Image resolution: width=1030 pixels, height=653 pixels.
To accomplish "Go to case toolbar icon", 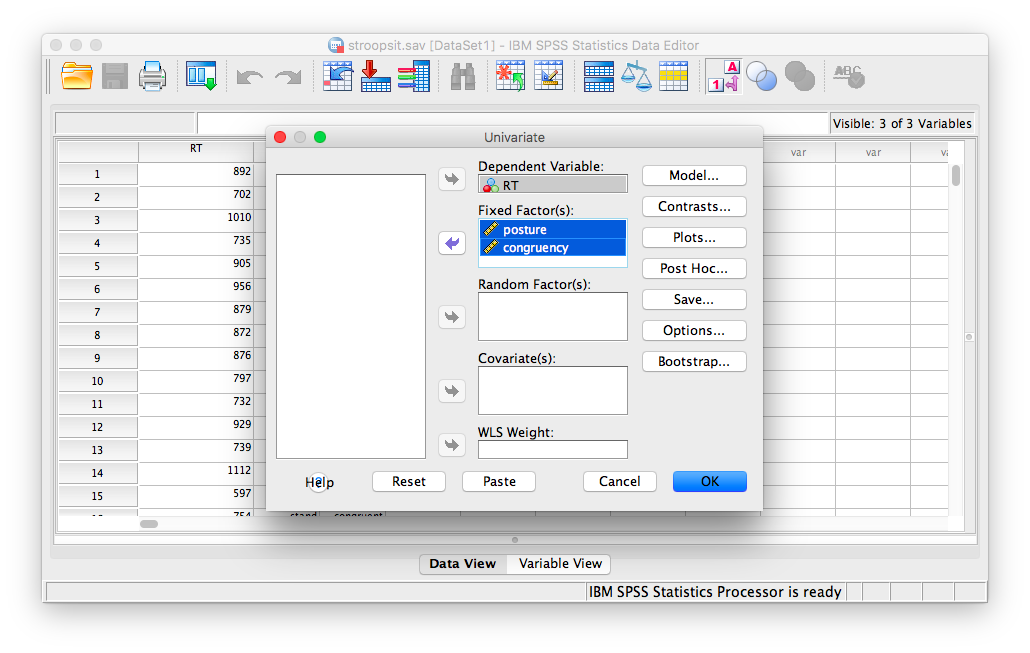I will pos(338,76).
